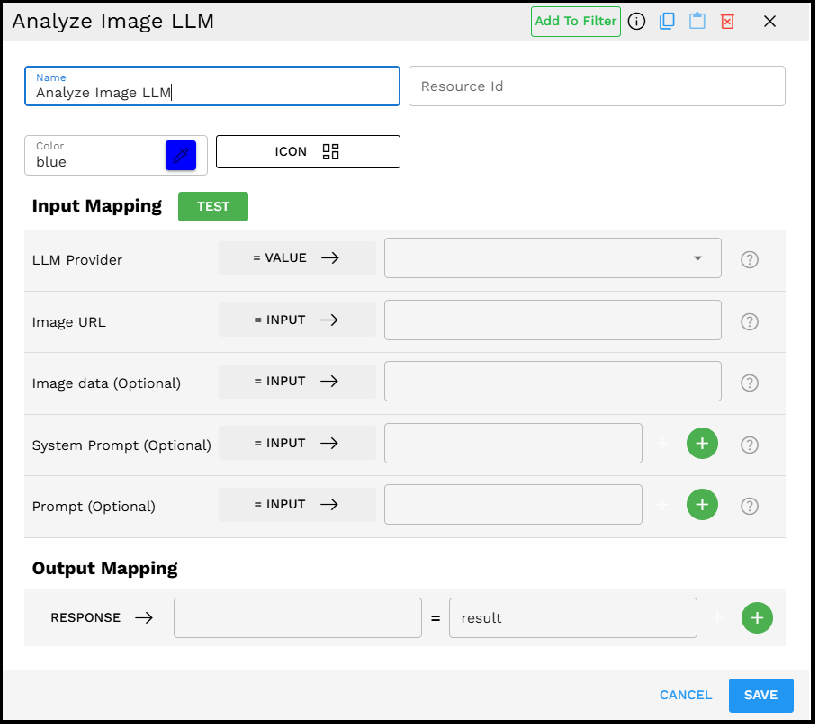Viewport: 815px width, 724px height.
Task: Click the Resource Id input field
Action: (x=597, y=86)
